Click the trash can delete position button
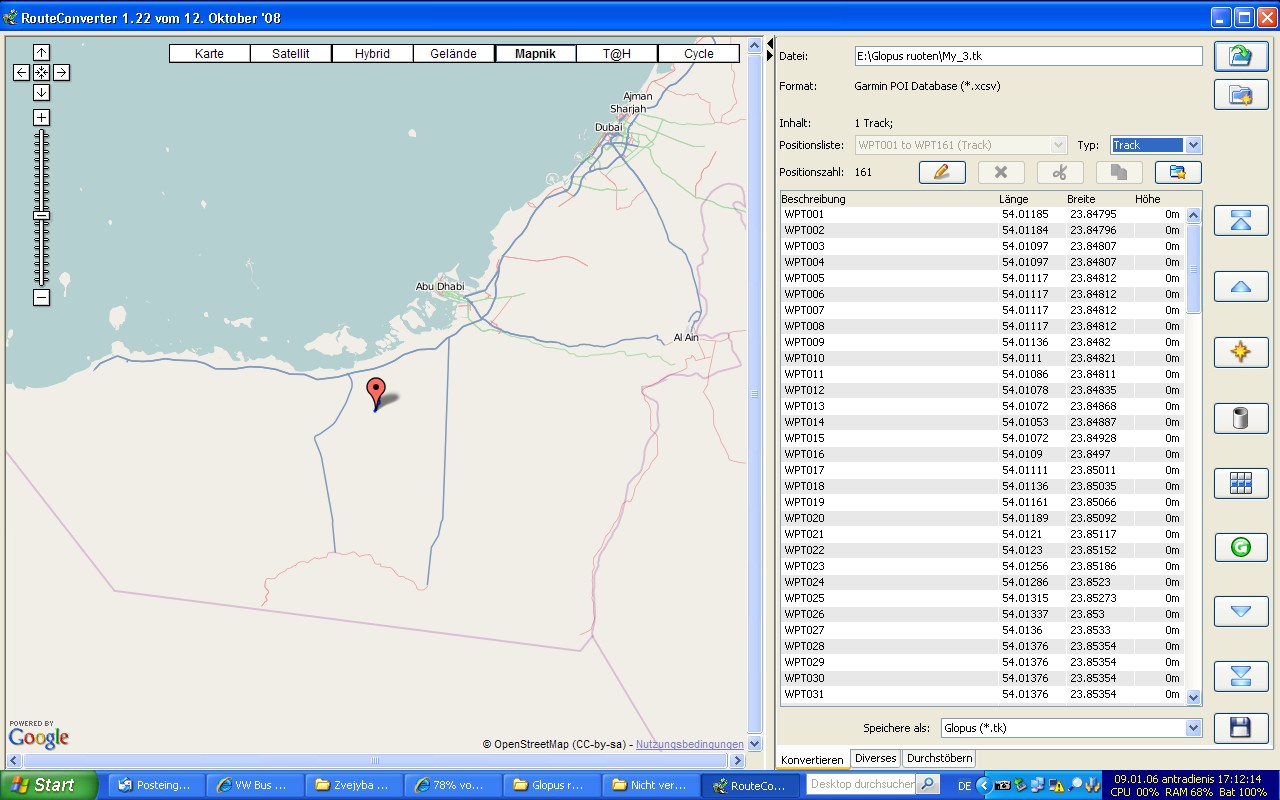1280x800 pixels. [x=1240, y=418]
